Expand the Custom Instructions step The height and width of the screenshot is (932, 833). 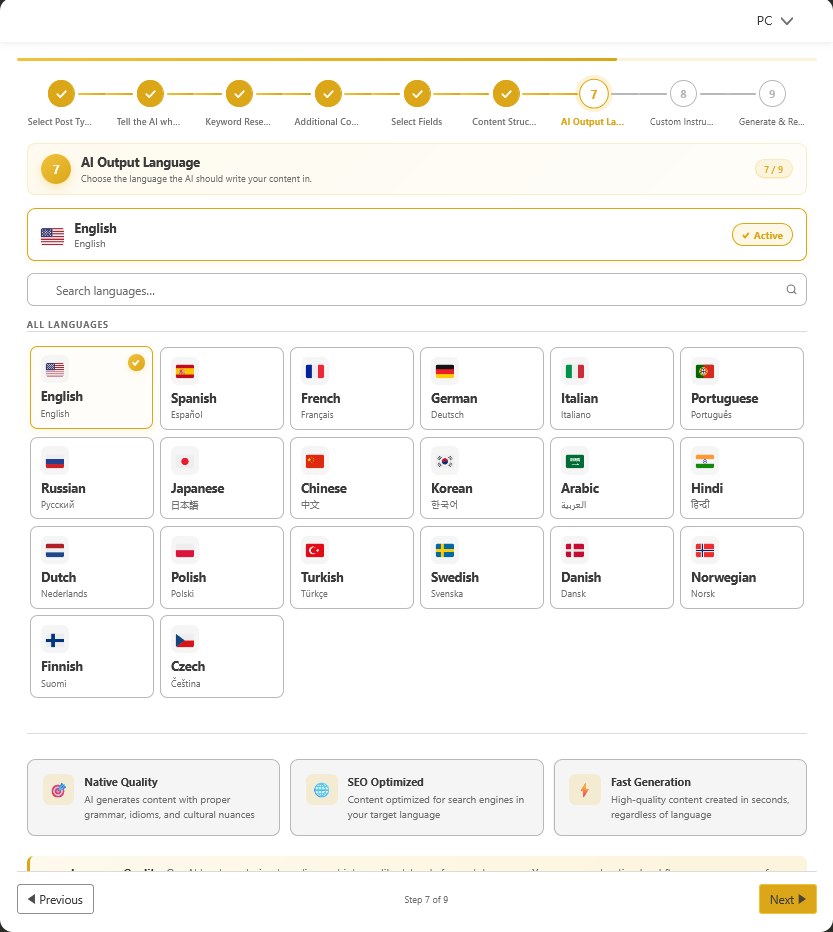[x=683, y=93]
